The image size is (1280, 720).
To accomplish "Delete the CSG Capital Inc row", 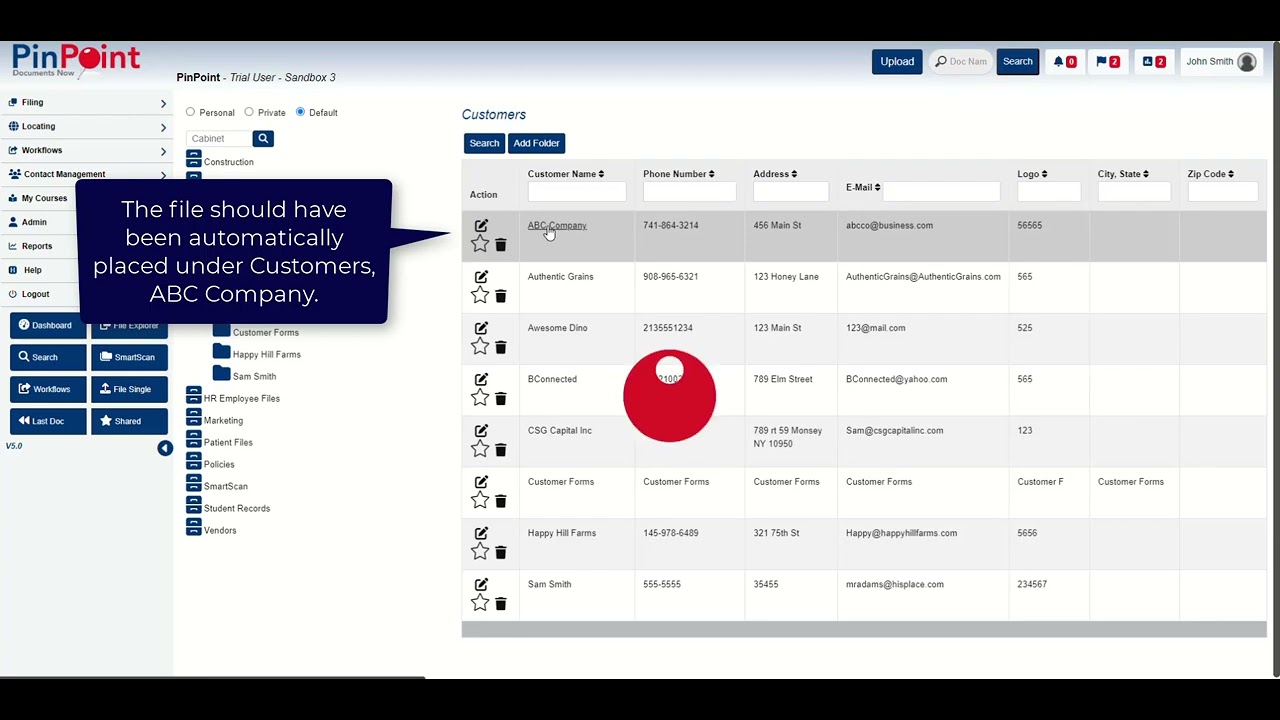I will [x=501, y=450].
